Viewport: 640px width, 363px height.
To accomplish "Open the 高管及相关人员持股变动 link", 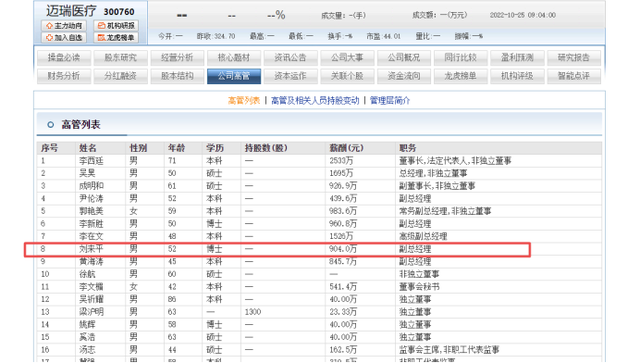I will pos(315,100).
